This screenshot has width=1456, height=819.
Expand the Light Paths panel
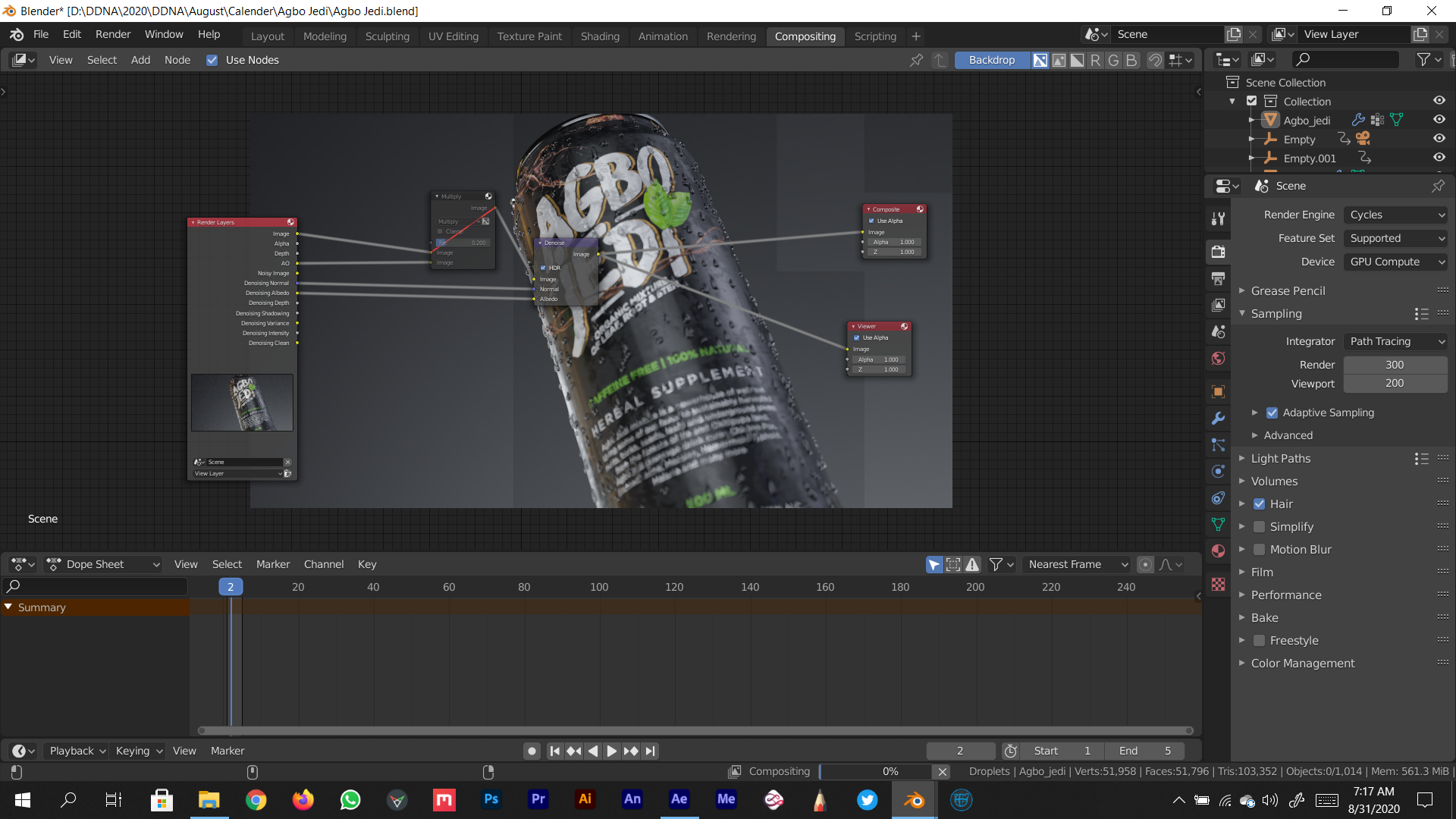[x=1280, y=458]
